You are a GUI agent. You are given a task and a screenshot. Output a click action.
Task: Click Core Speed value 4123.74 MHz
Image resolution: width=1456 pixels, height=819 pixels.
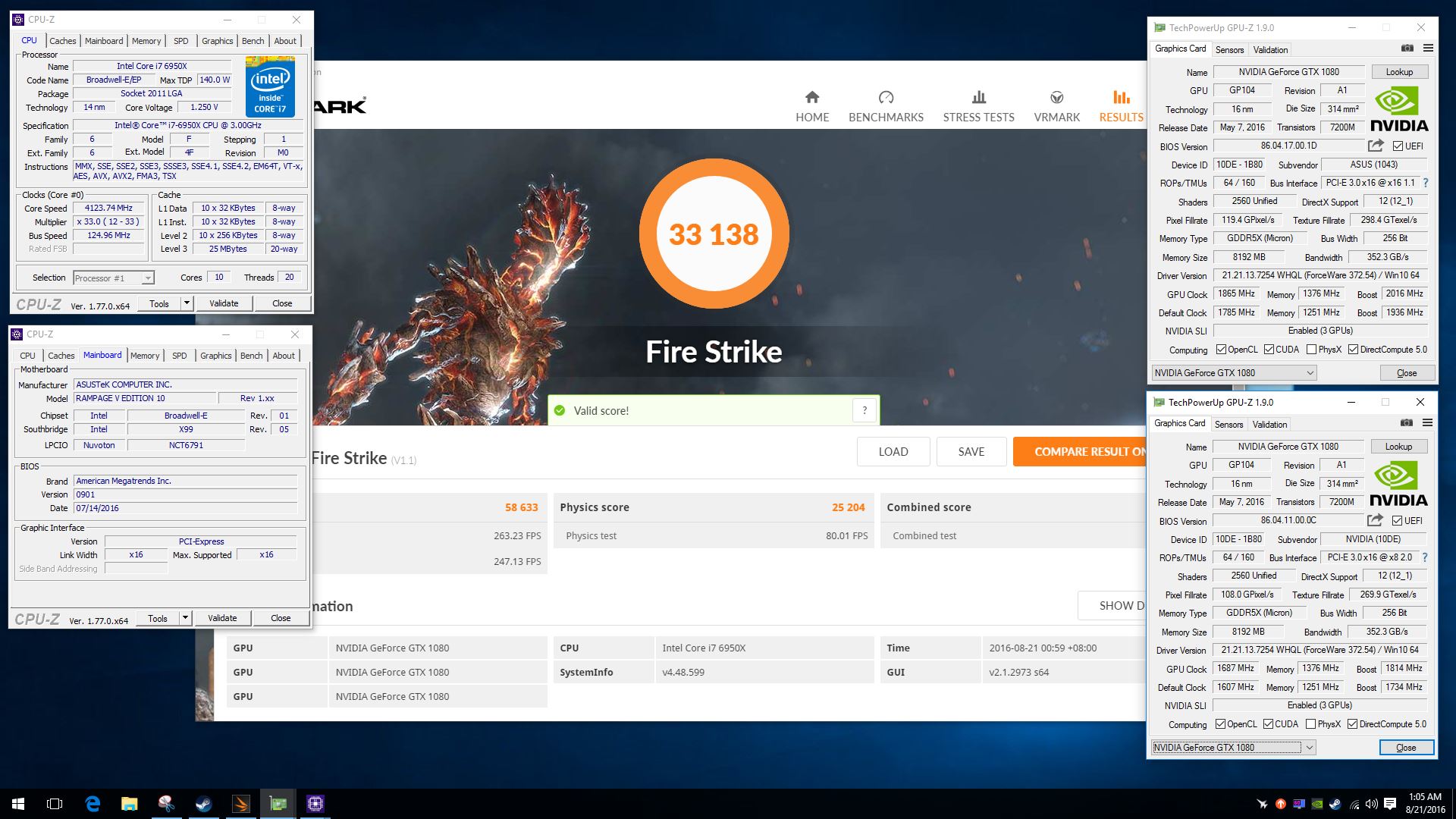pyautogui.click(x=108, y=208)
